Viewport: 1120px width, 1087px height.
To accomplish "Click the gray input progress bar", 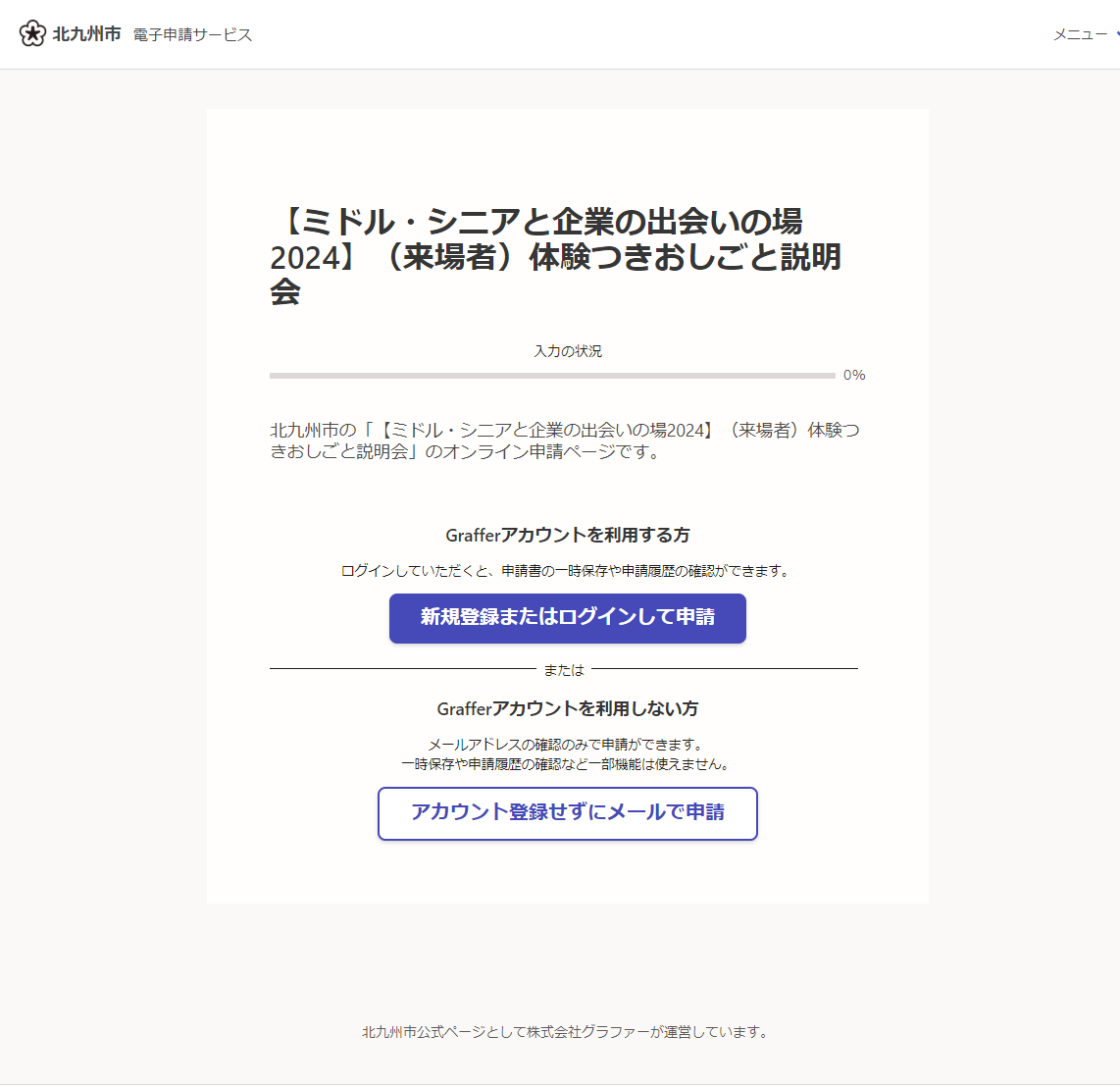I will (x=552, y=376).
